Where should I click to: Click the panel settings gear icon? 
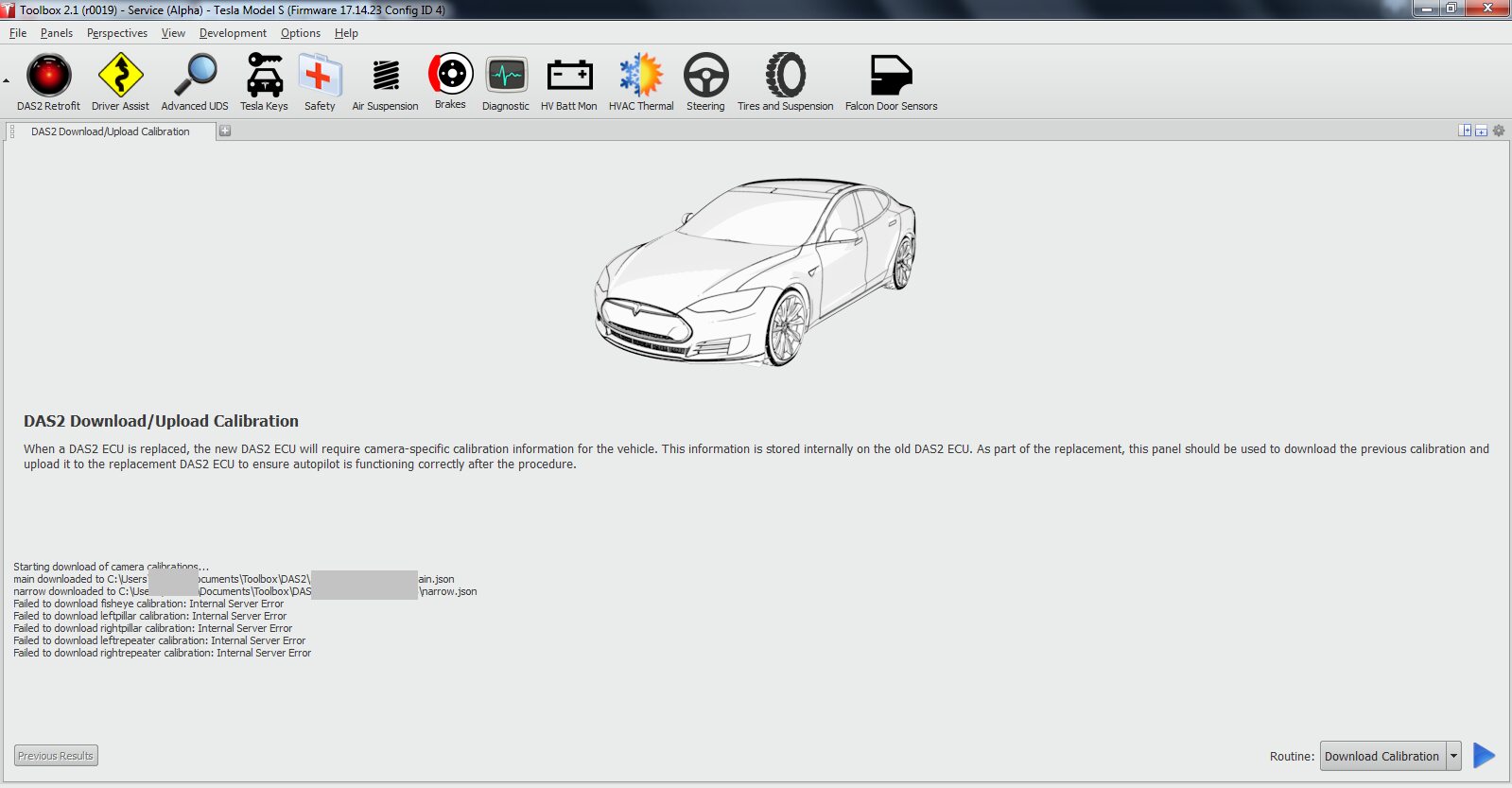1499,131
